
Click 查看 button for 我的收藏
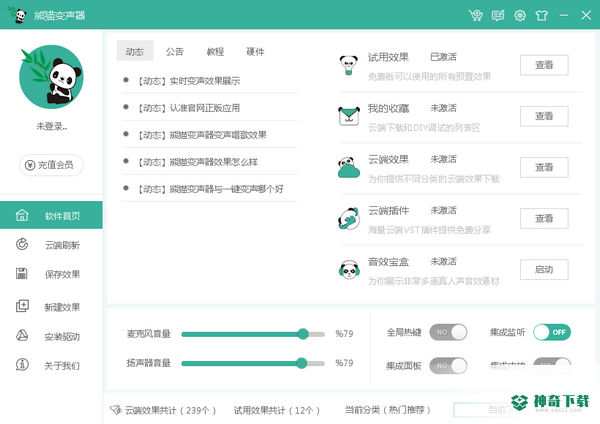(x=544, y=116)
